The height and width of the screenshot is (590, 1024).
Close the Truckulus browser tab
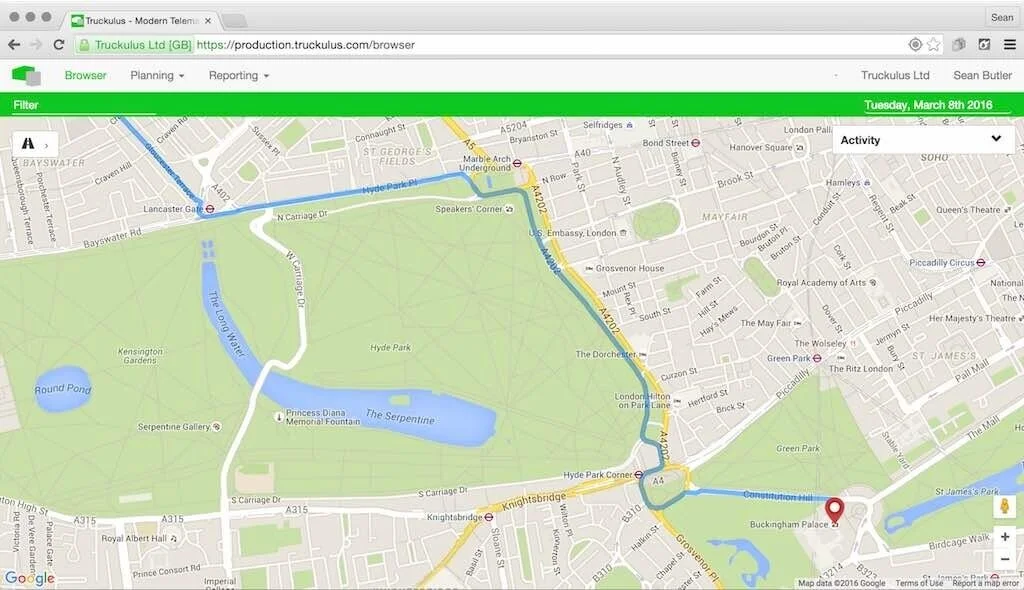pos(208,21)
